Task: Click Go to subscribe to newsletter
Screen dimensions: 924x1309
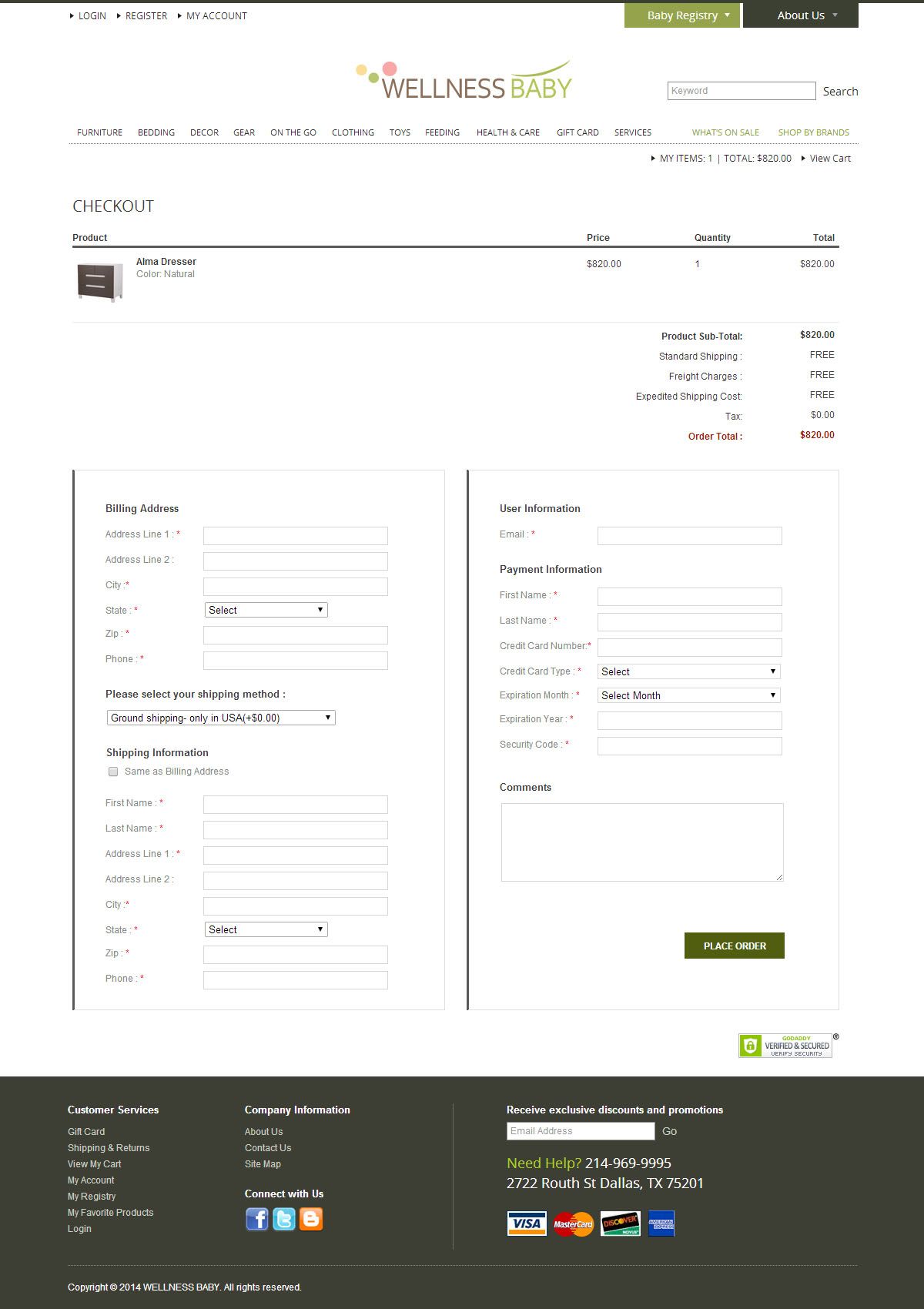Action: [x=669, y=1131]
